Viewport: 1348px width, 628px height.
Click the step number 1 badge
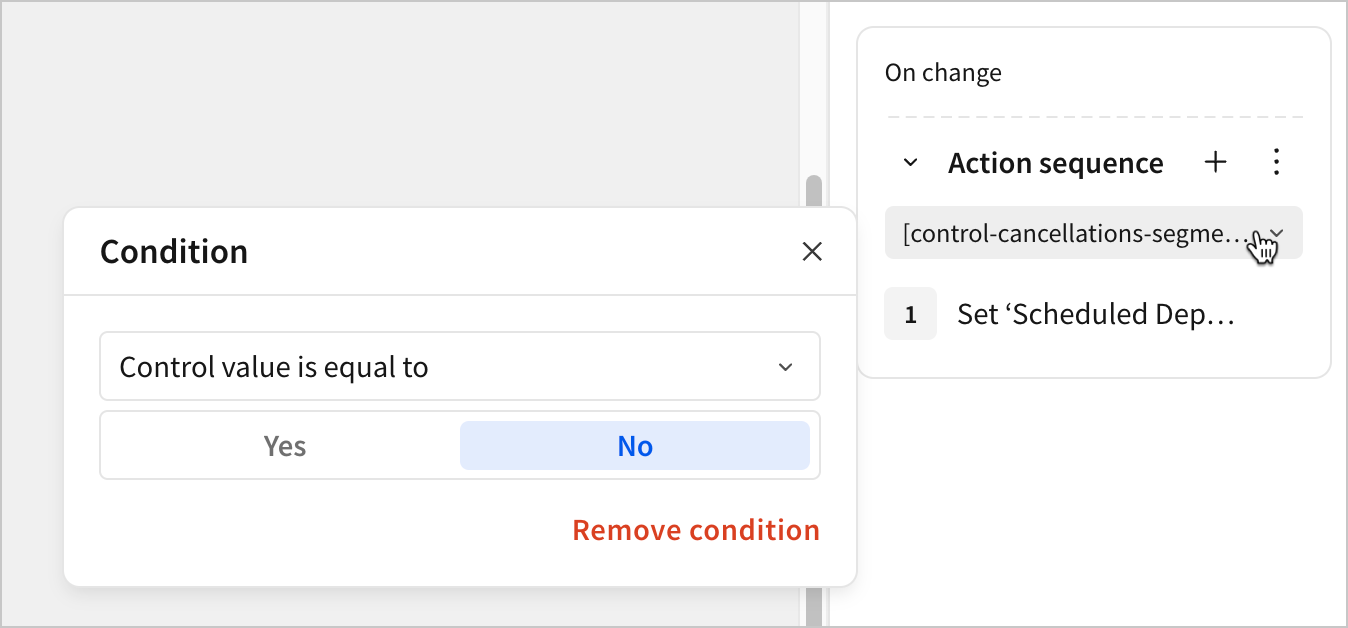pos(910,314)
